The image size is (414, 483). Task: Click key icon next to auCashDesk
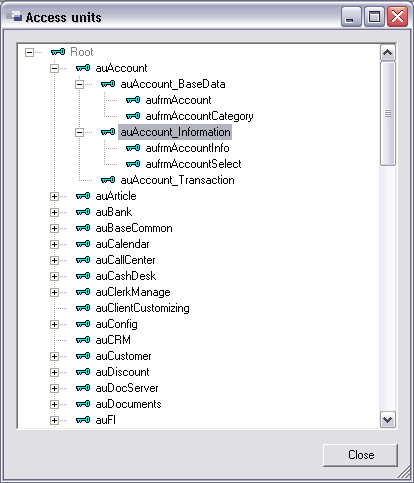tap(83, 276)
